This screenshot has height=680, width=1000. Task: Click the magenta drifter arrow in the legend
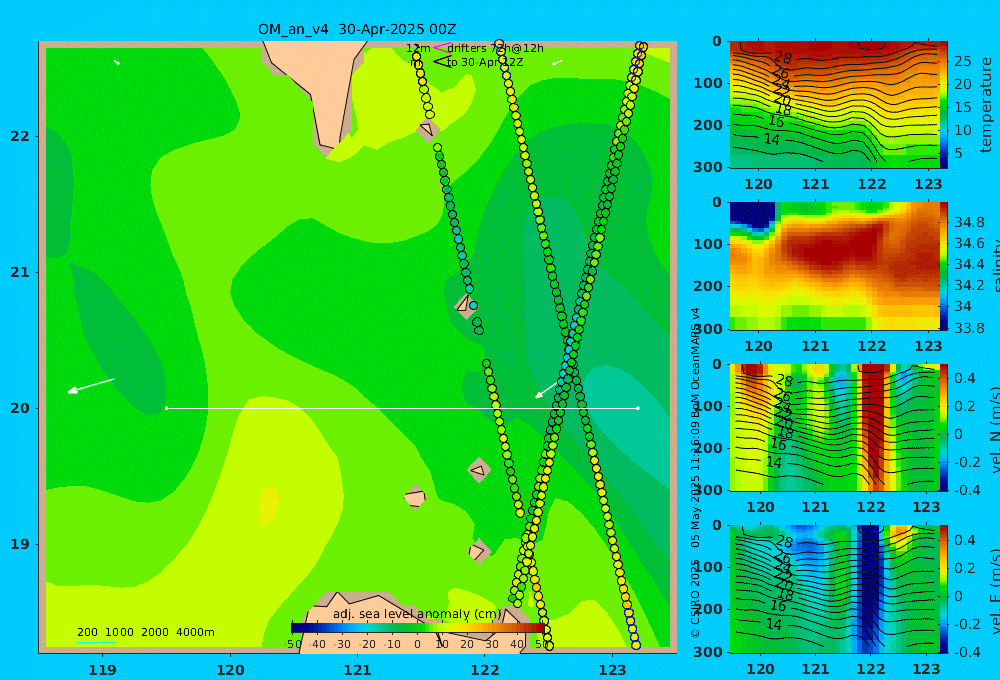pos(441,47)
